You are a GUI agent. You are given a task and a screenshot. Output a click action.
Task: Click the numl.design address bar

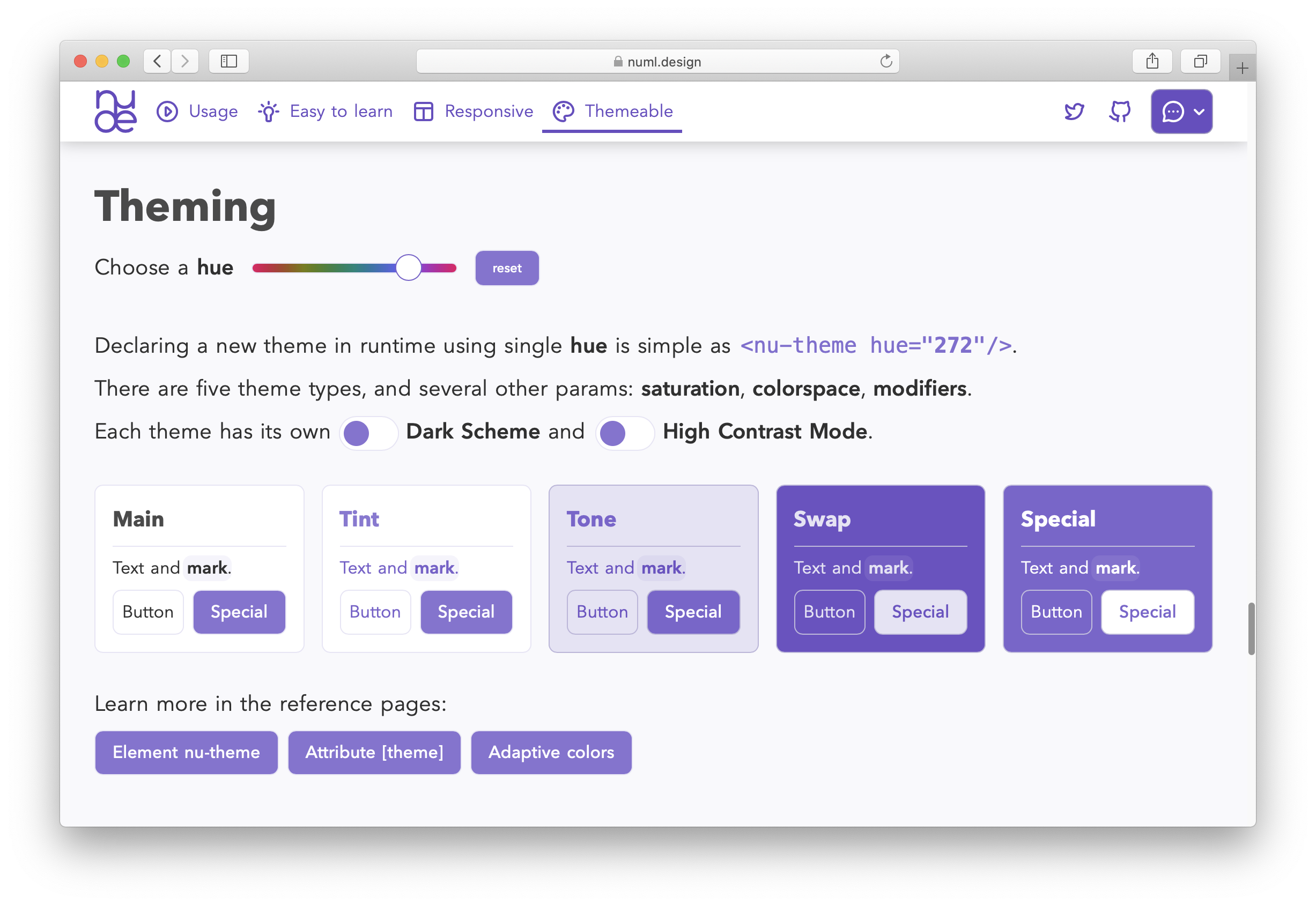657,61
